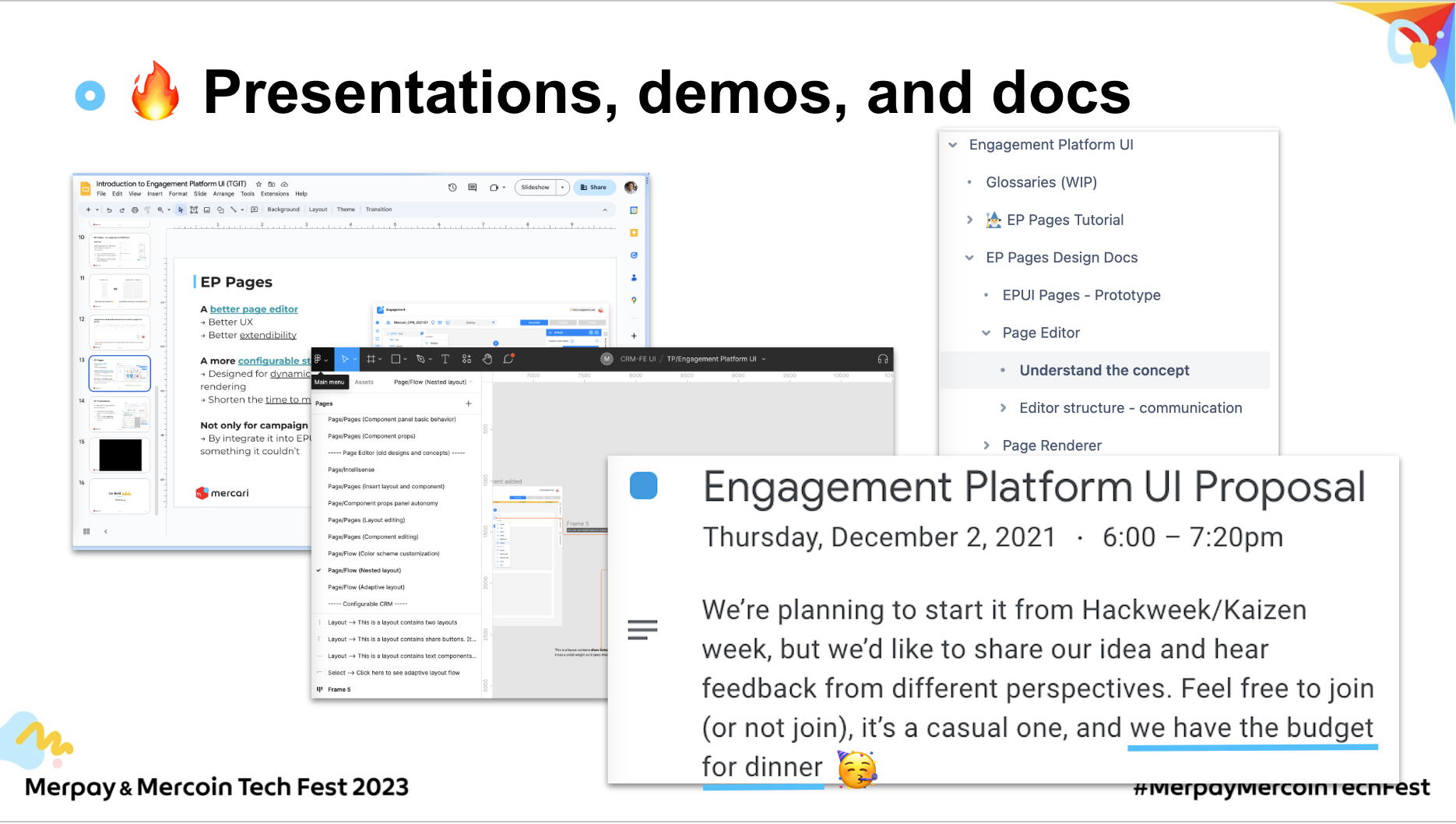The width and height of the screenshot is (1456, 824).
Task: Open the Arrange menu in Google Slides
Action: [x=223, y=194]
